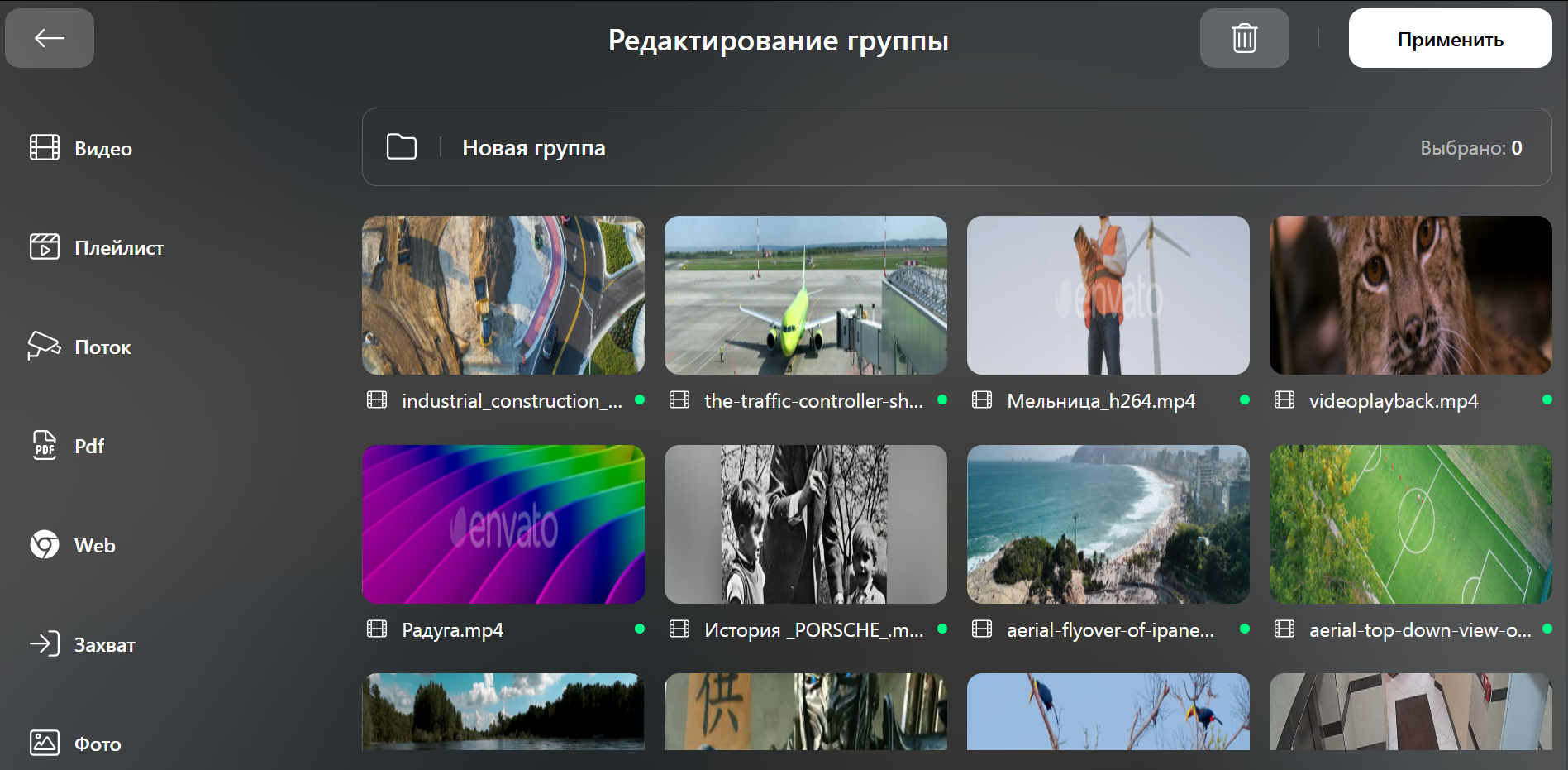Click the industrial_construction_... file name

tap(512, 401)
